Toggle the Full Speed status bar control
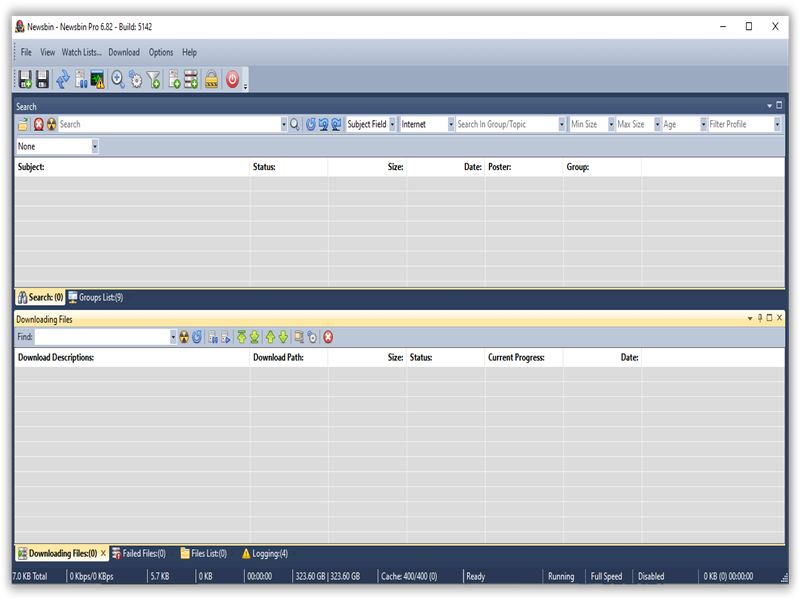 coord(605,576)
